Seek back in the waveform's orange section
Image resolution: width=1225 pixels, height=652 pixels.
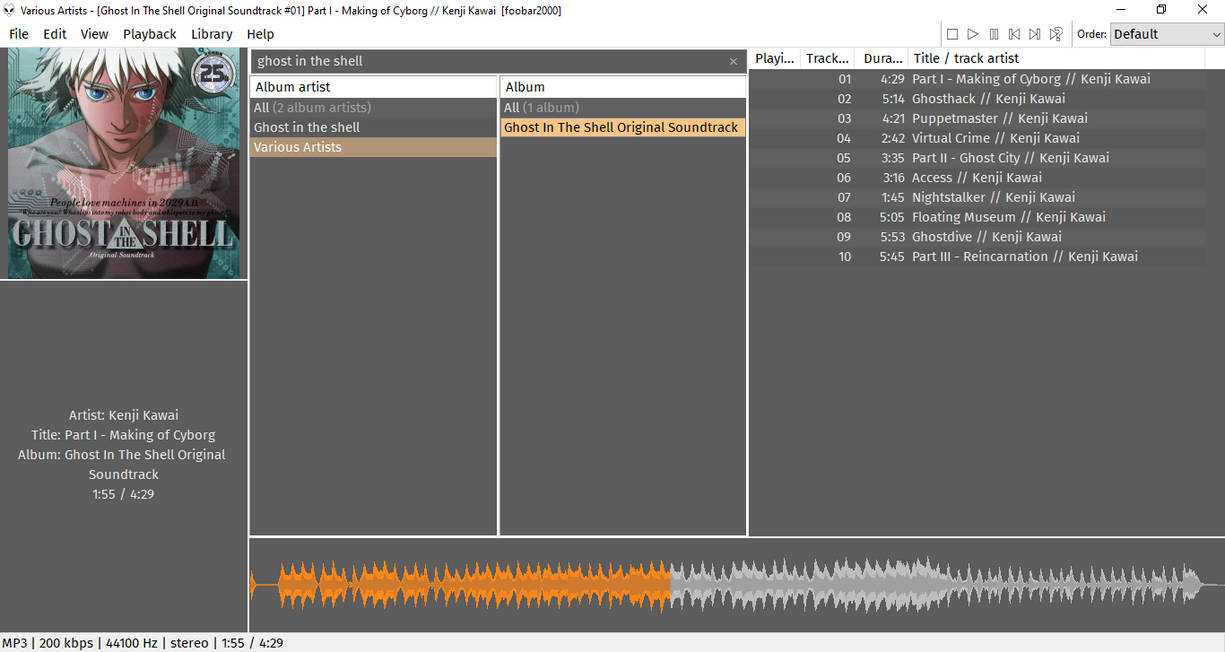click(460, 585)
